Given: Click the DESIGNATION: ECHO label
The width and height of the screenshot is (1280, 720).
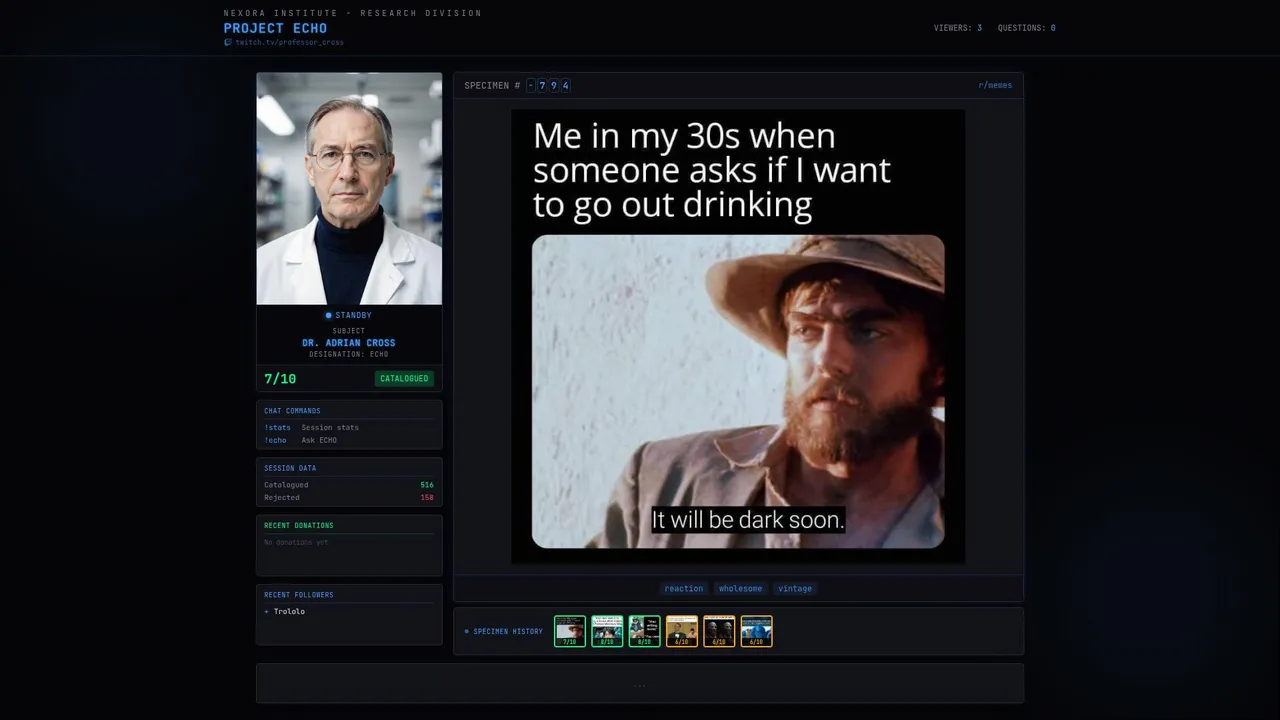Looking at the screenshot, I should pyautogui.click(x=349, y=354).
